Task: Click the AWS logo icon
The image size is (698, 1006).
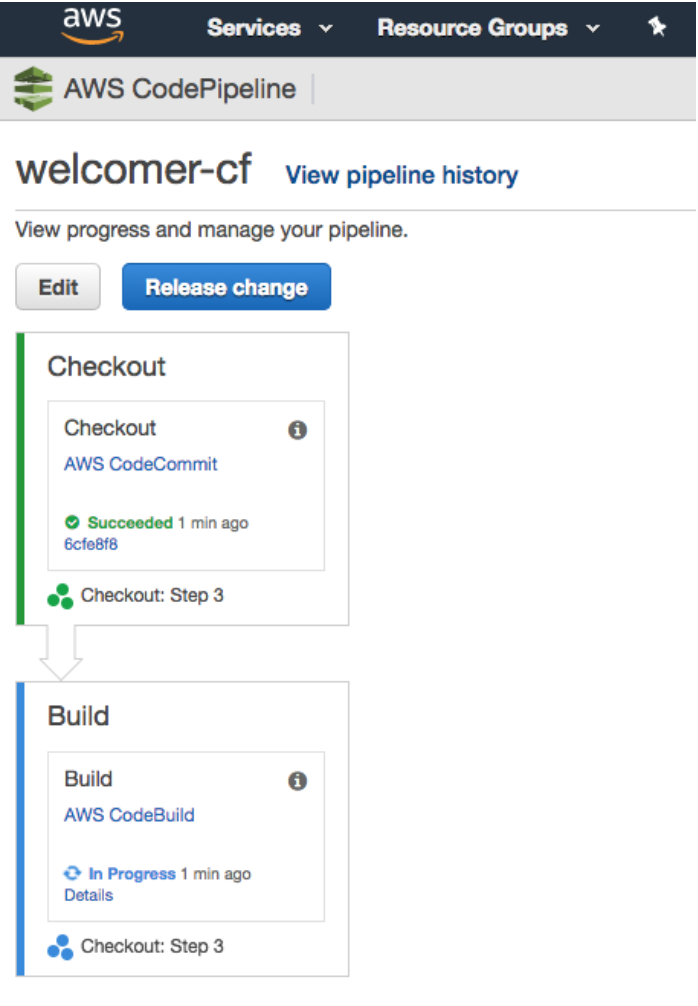Action: 92,26
